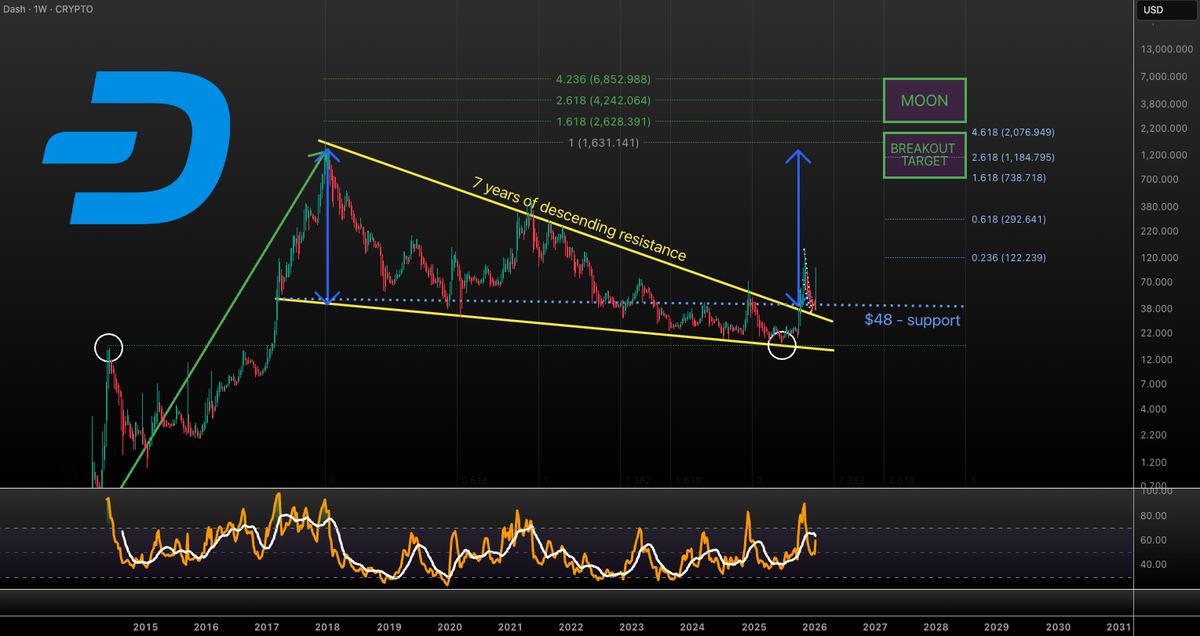
Task: Click the 2026 year on time axis
Action: point(814,626)
